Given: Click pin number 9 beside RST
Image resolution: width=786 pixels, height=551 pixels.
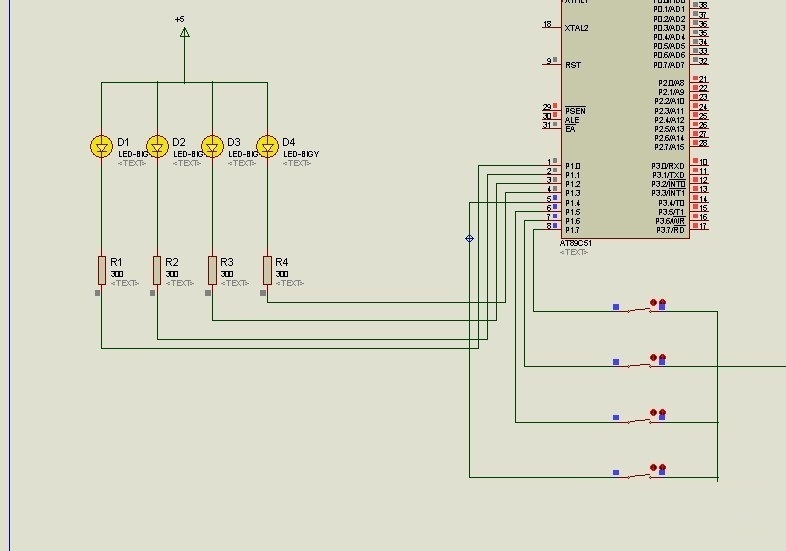Looking at the screenshot, I should (x=549, y=61).
